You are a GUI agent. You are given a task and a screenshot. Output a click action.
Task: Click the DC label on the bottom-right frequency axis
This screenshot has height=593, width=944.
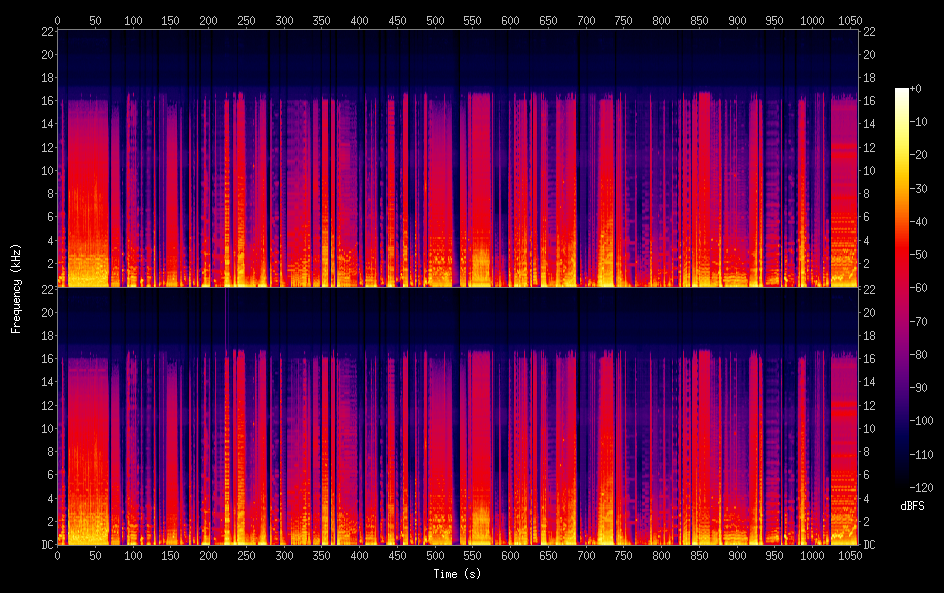pyautogui.click(x=870, y=545)
